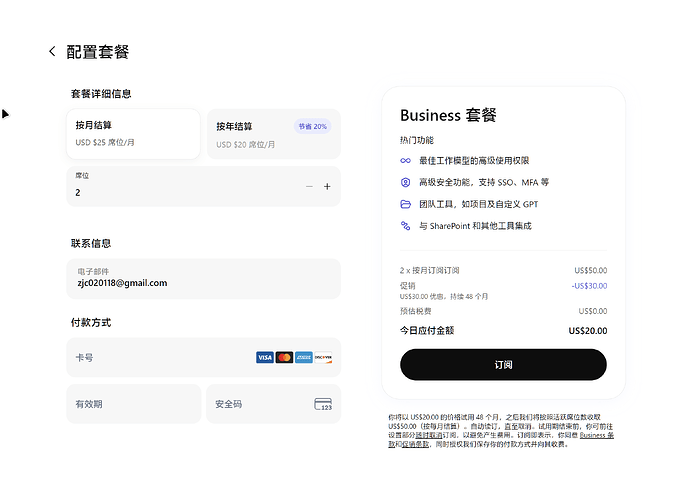
Task: Focus the 安全码 security code field
Action: tap(273, 404)
